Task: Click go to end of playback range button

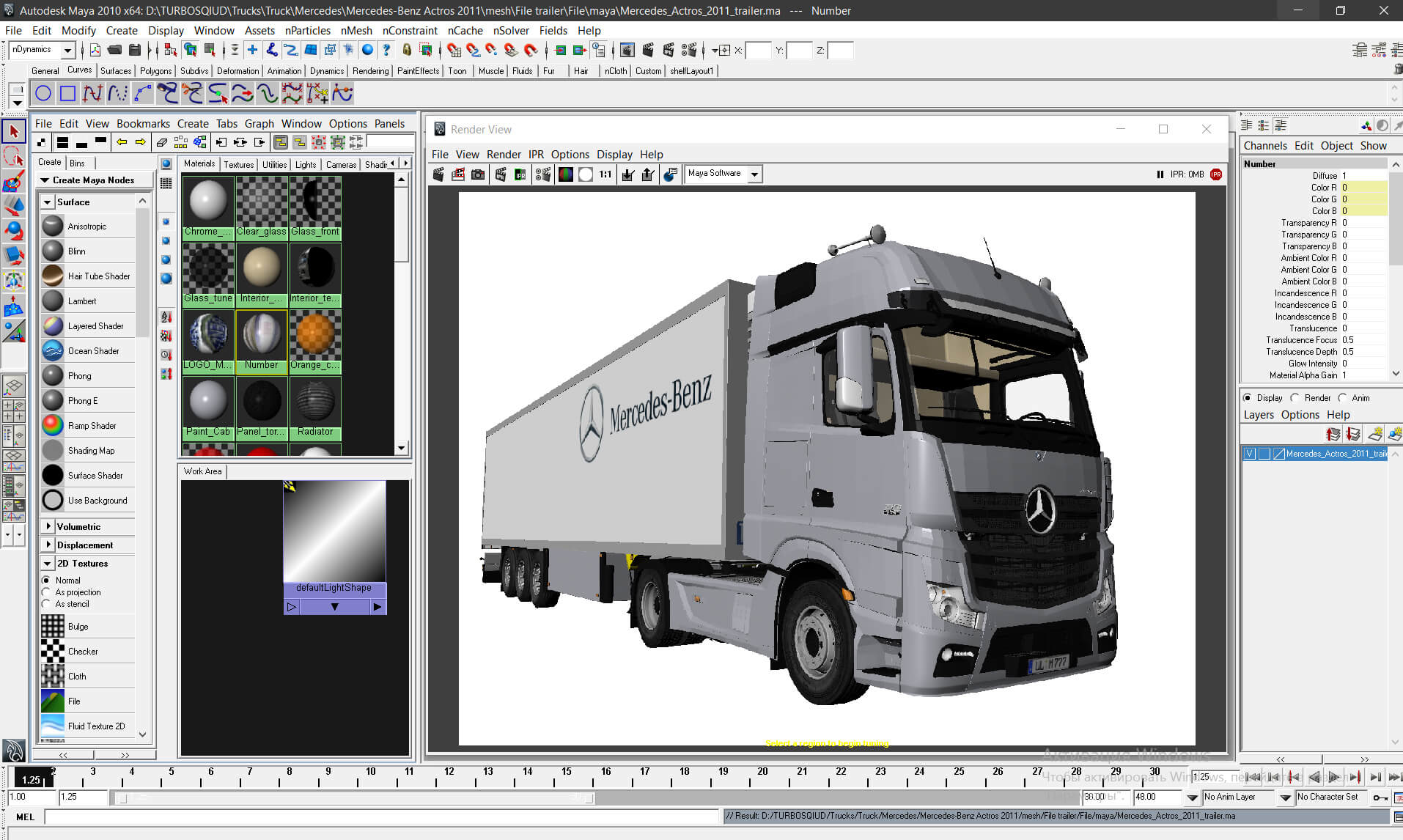Action: (x=1394, y=777)
